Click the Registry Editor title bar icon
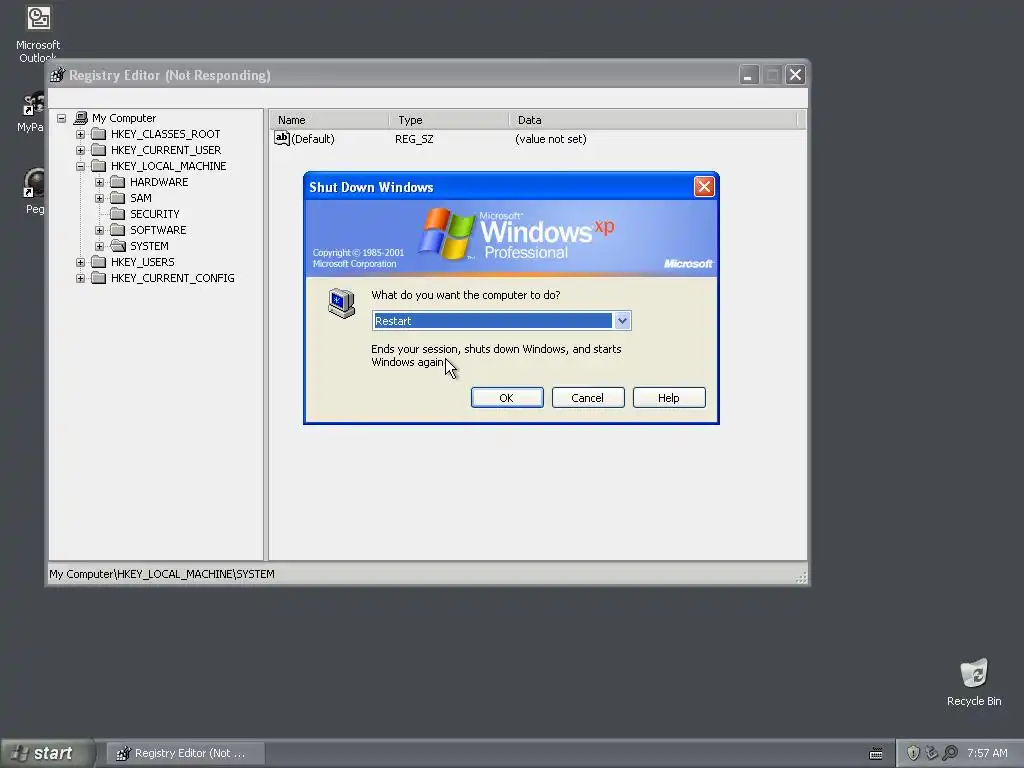This screenshot has height=768, width=1024. [x=58, y=75]
